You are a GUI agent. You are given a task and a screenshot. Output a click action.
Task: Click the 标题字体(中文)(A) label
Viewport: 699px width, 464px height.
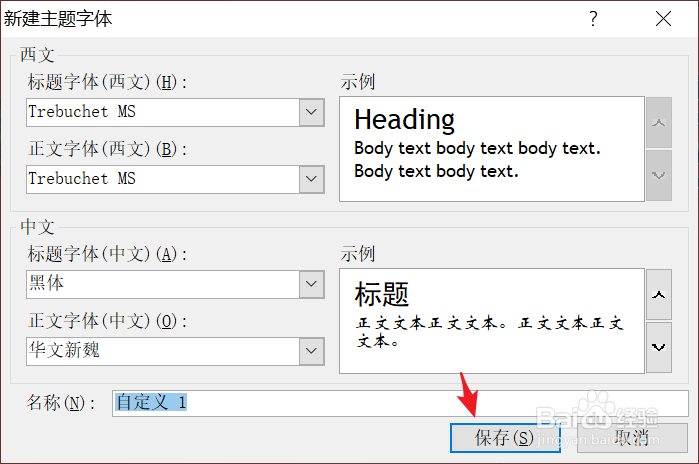(x=107, y=254)
